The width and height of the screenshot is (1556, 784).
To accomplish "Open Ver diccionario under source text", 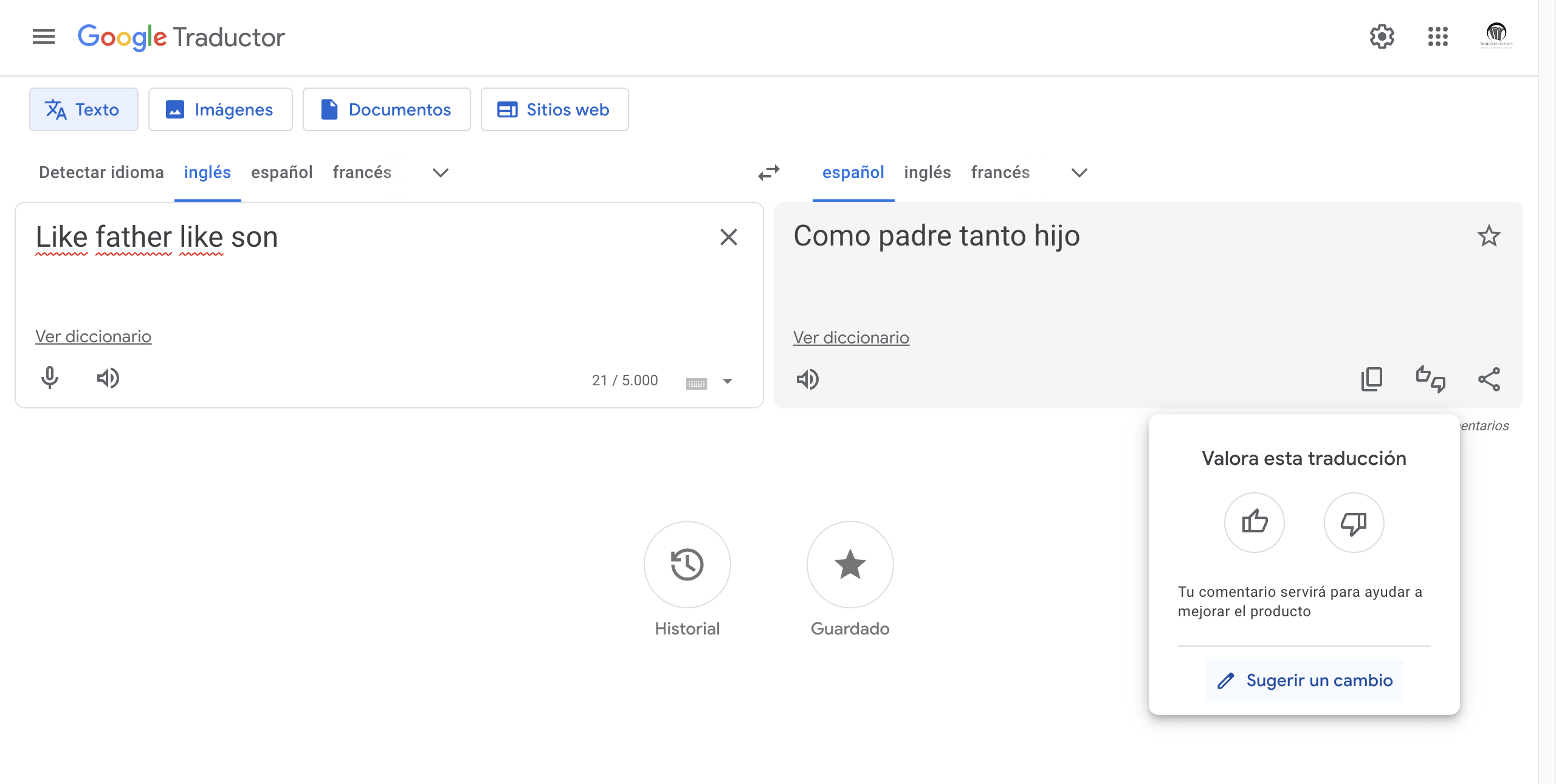I will pyautogui.click(x=93, y=337).
